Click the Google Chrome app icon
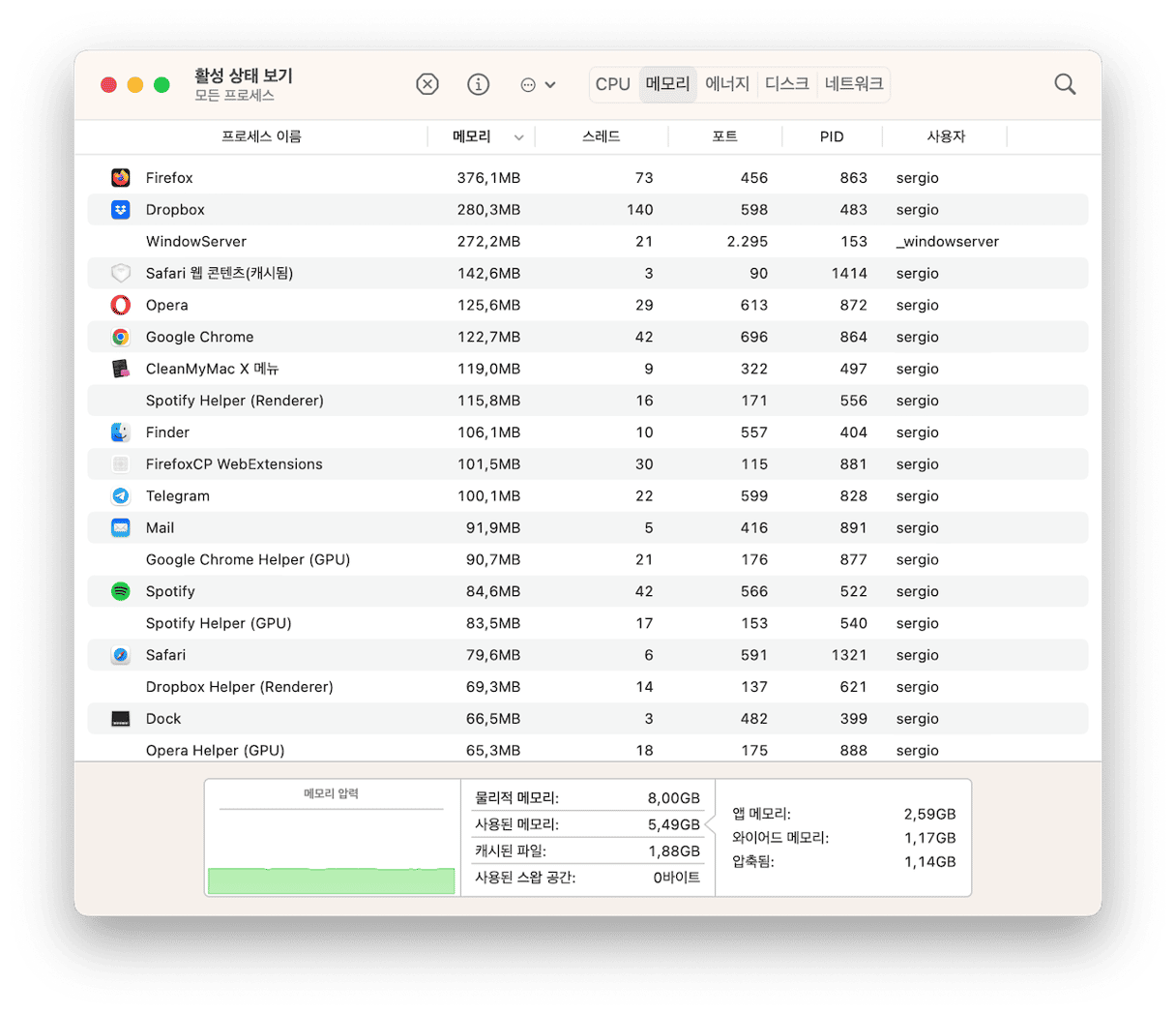The width and height of the screenshot is (1176, 1014). point(120,337)
